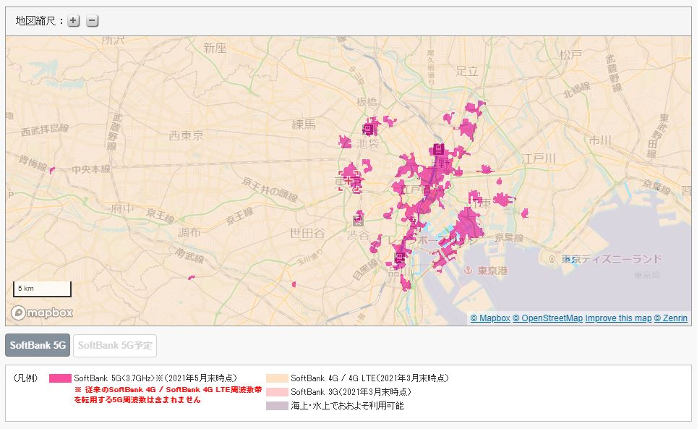Screen dimensions: 698x430
Task: Click the 東京港 port marker icon
Action: click(x=468, y=270)
